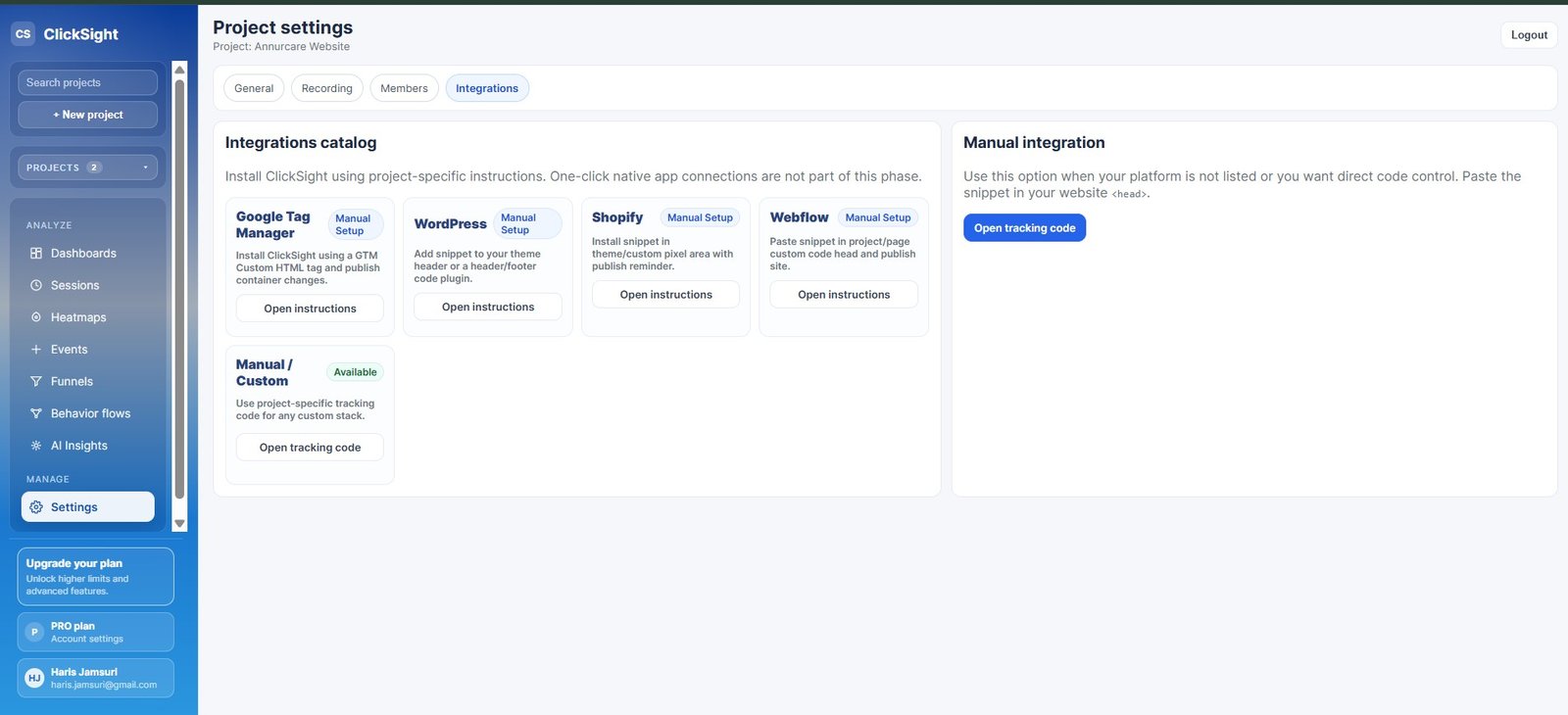The width and height of the screenshot is (1568, 715).
Task: Click the Shopify Manual Setup badge
Action: tap(700, 217)
